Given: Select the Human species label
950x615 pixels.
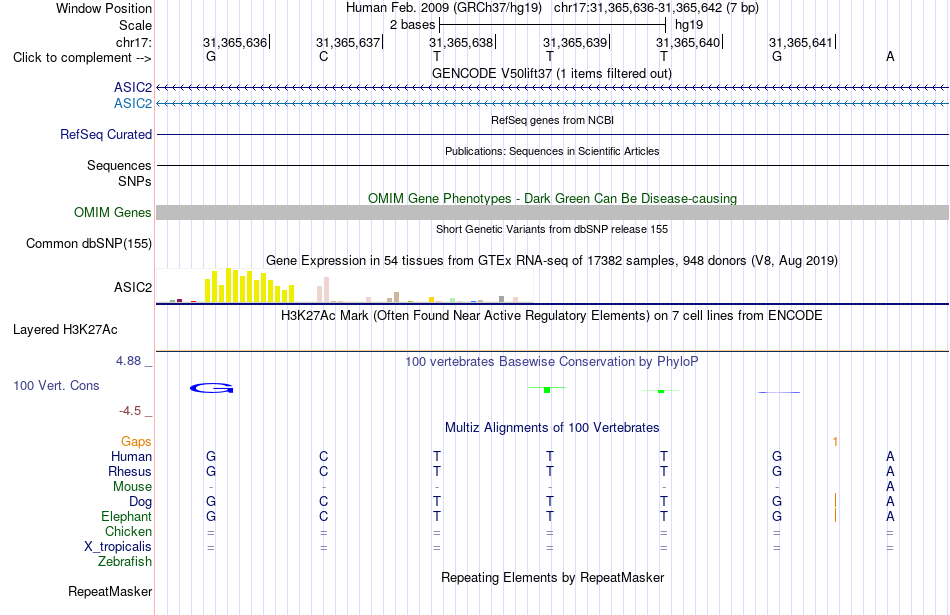Looking at the screenshot, I should tap(131, 456).
